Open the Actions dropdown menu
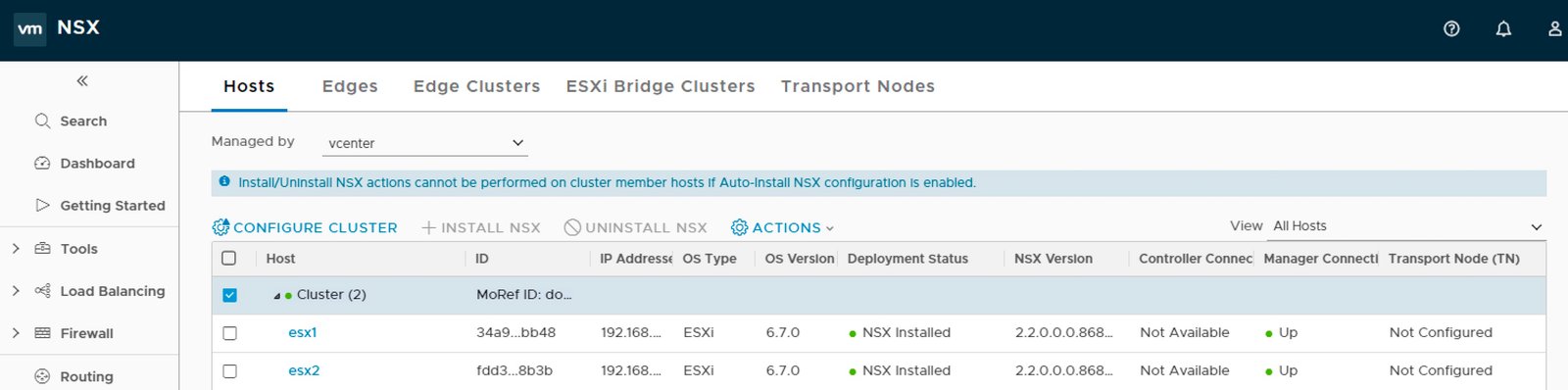 point(783,227)
